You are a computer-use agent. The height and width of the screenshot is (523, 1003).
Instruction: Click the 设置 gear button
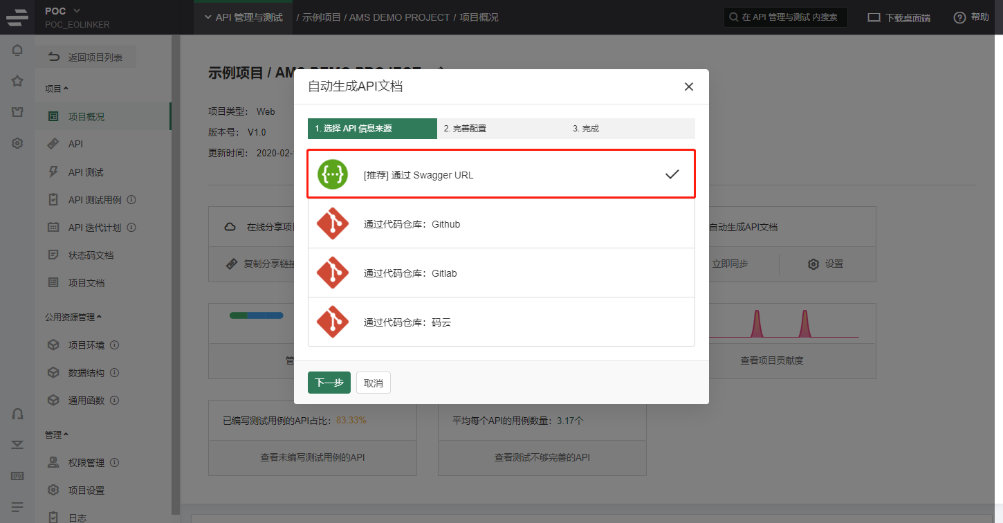(x=826, y=264)
